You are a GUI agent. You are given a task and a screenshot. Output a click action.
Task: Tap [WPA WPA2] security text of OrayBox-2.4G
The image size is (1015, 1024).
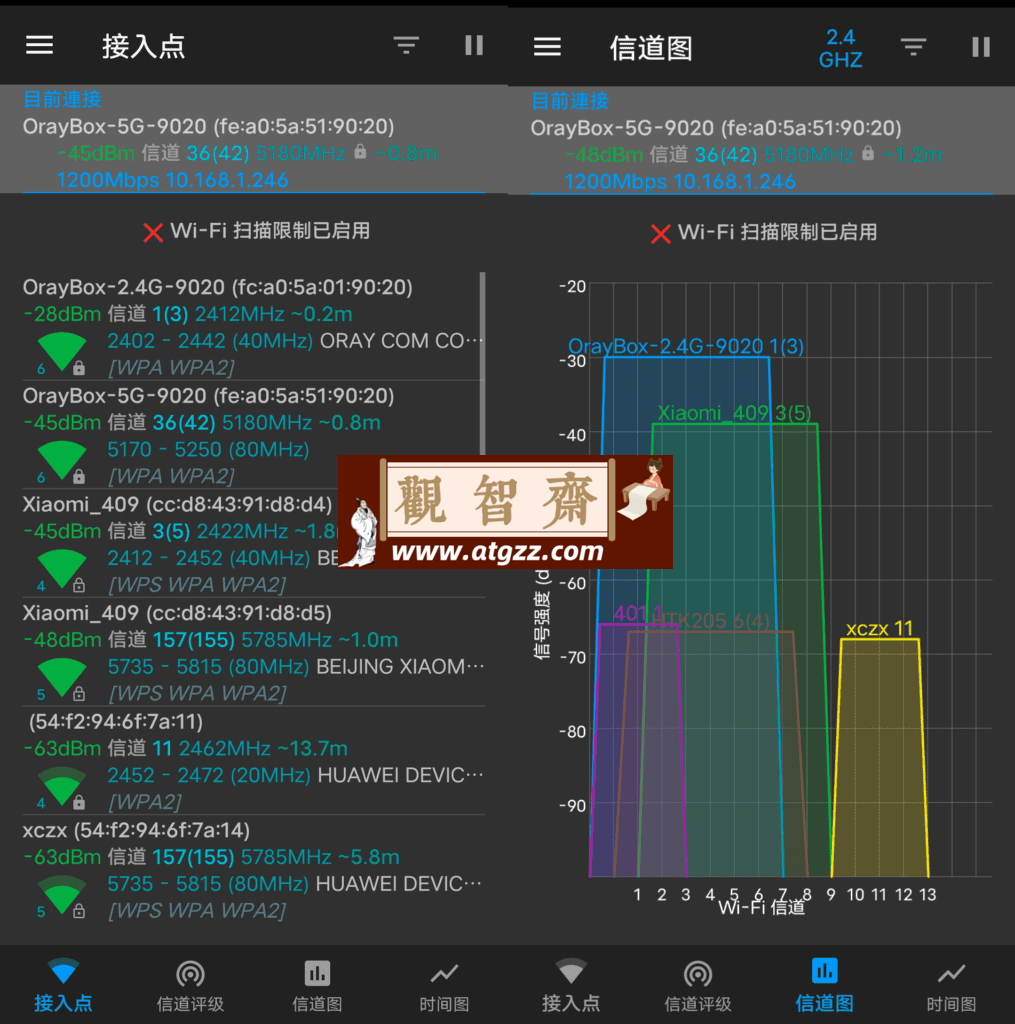[x=171, y=368]
